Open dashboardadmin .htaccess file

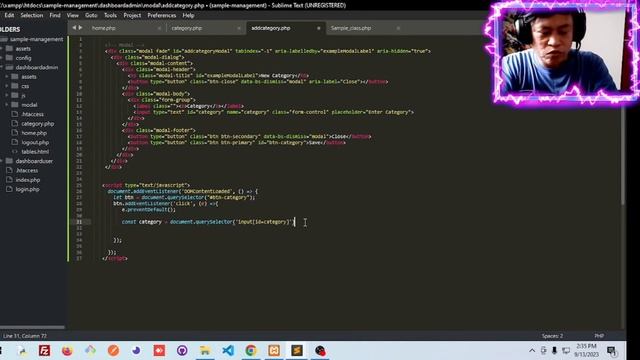[33, 114]
